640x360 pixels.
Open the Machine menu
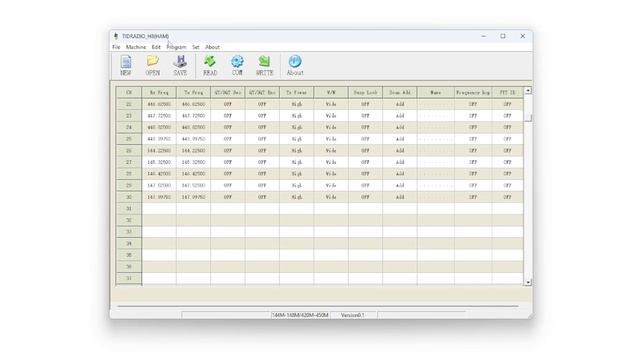point(136,47)
